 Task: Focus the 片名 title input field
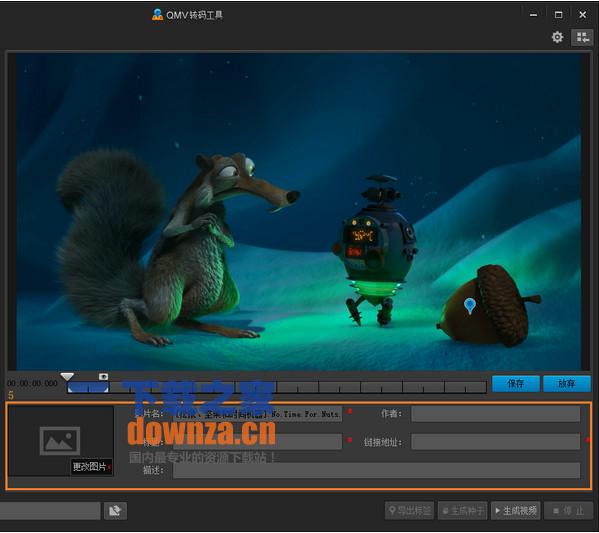258,414
